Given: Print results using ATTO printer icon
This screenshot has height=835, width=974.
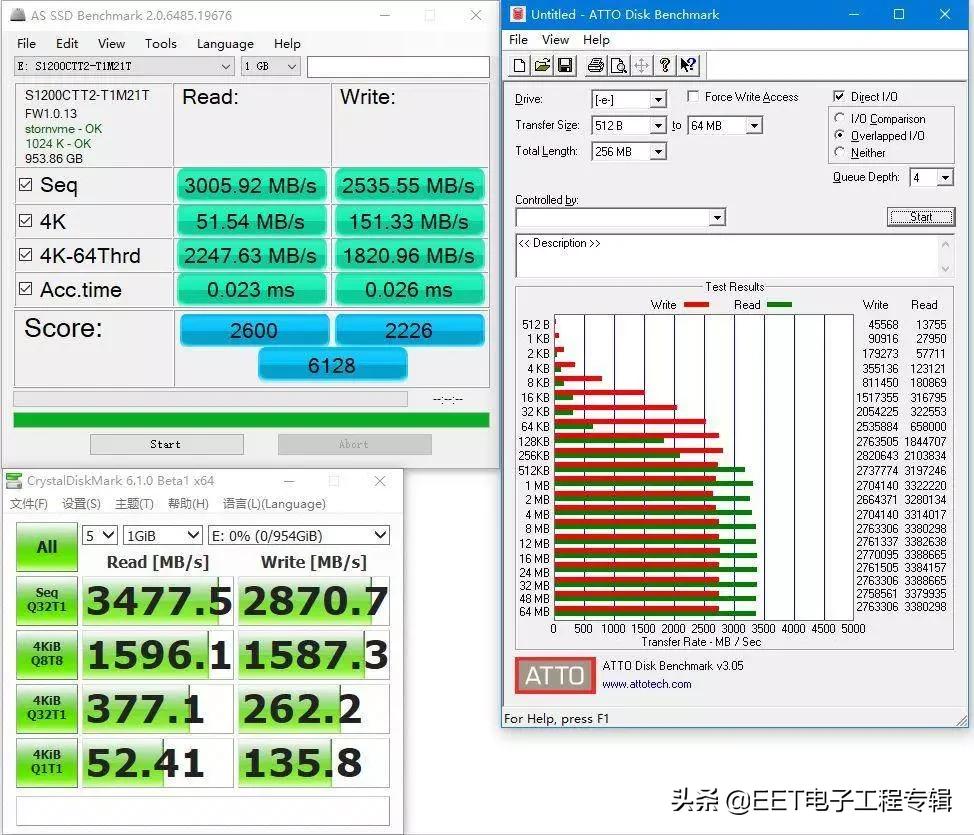Looking at the screenshot, I should point(597,65).
